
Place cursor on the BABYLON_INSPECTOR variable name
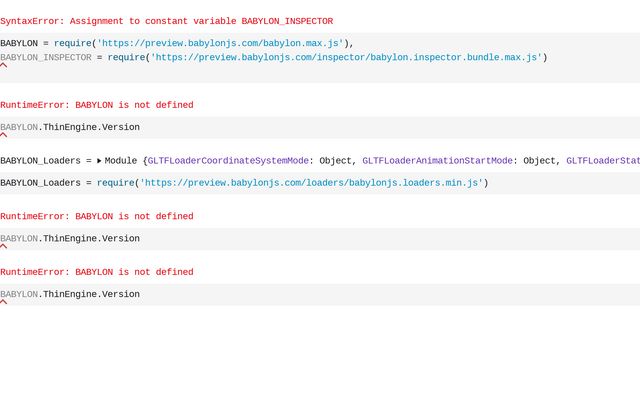pyautogui.click(x=45, y=58)
